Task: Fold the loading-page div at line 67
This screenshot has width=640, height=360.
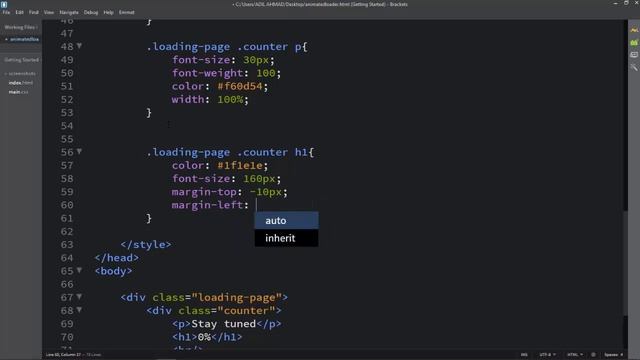Action: tap(80, 297)
